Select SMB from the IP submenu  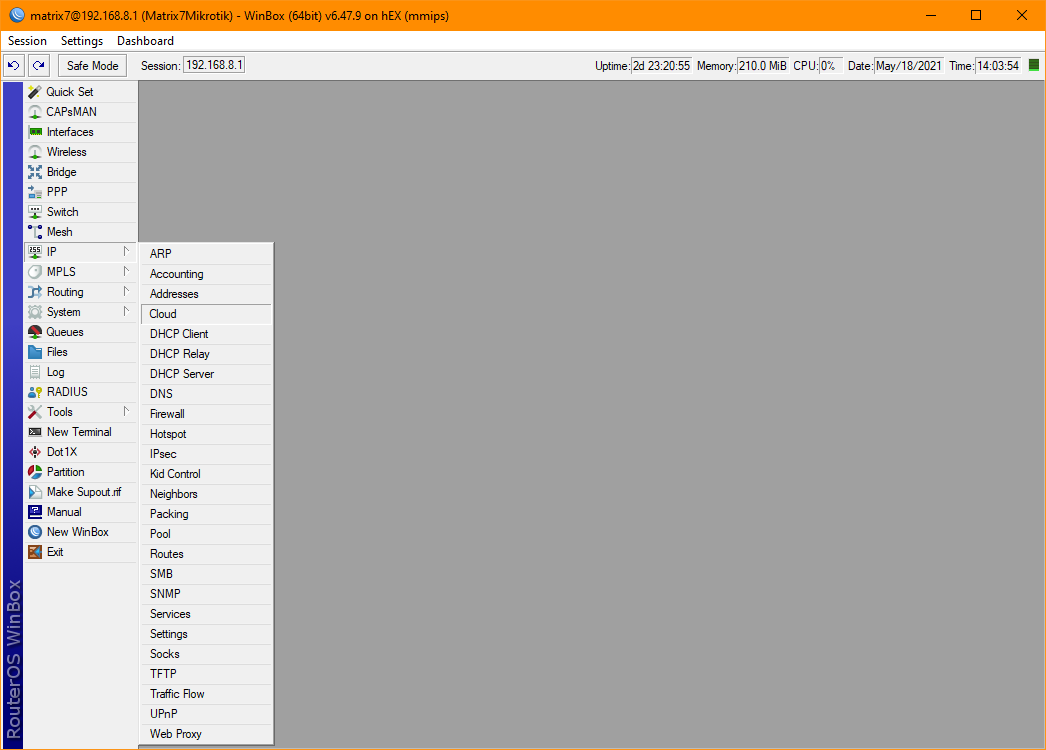point(206,575)
